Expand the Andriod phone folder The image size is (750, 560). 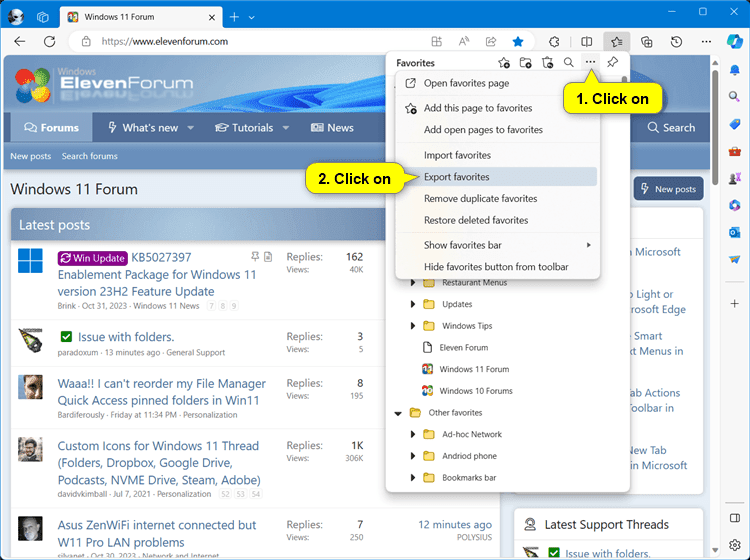tap(413, 456)
